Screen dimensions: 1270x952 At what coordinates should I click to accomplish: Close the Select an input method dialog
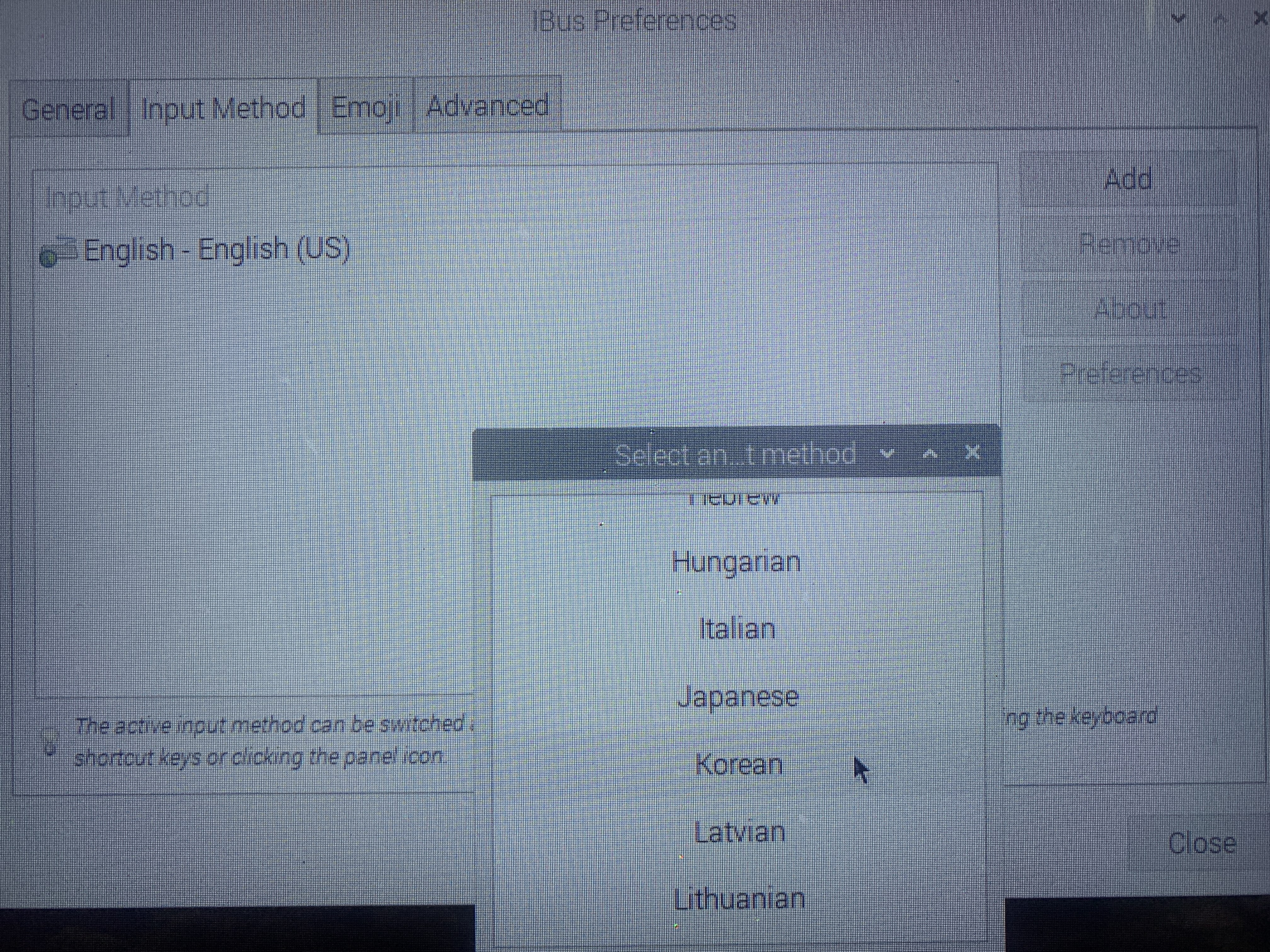click(972, 453)
